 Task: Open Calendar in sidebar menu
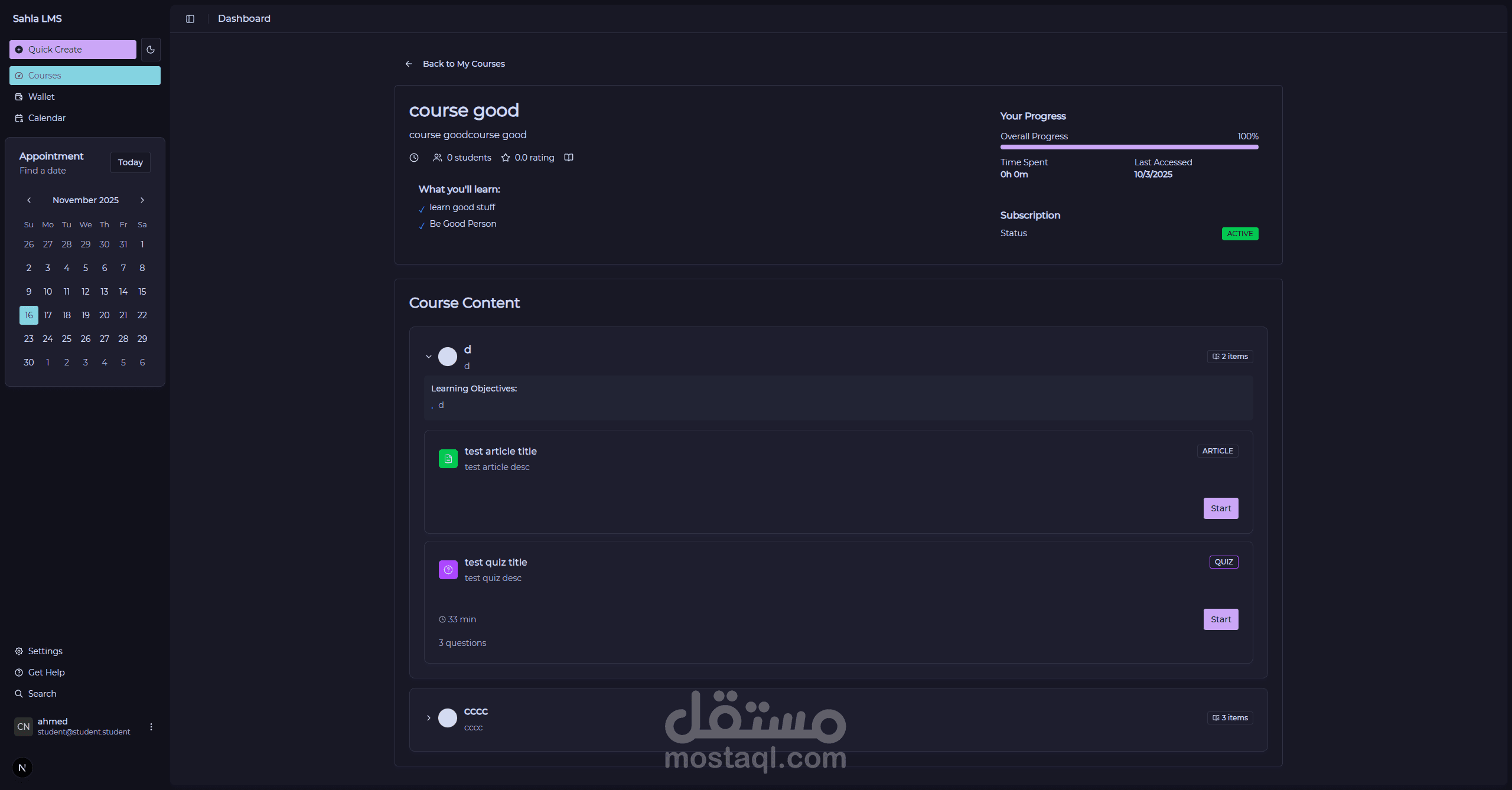click(x=47, y=118)
